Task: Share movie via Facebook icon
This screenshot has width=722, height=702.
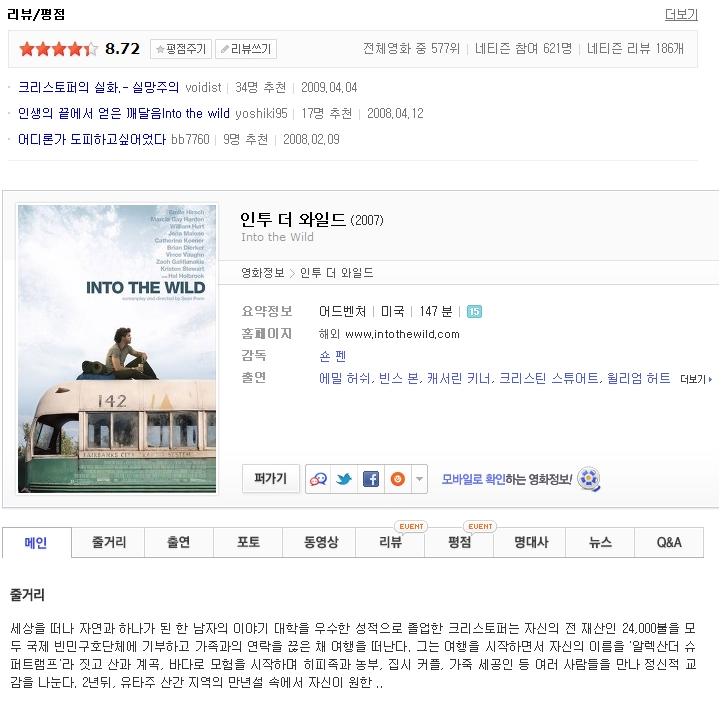Action: (x=371, y=479)
